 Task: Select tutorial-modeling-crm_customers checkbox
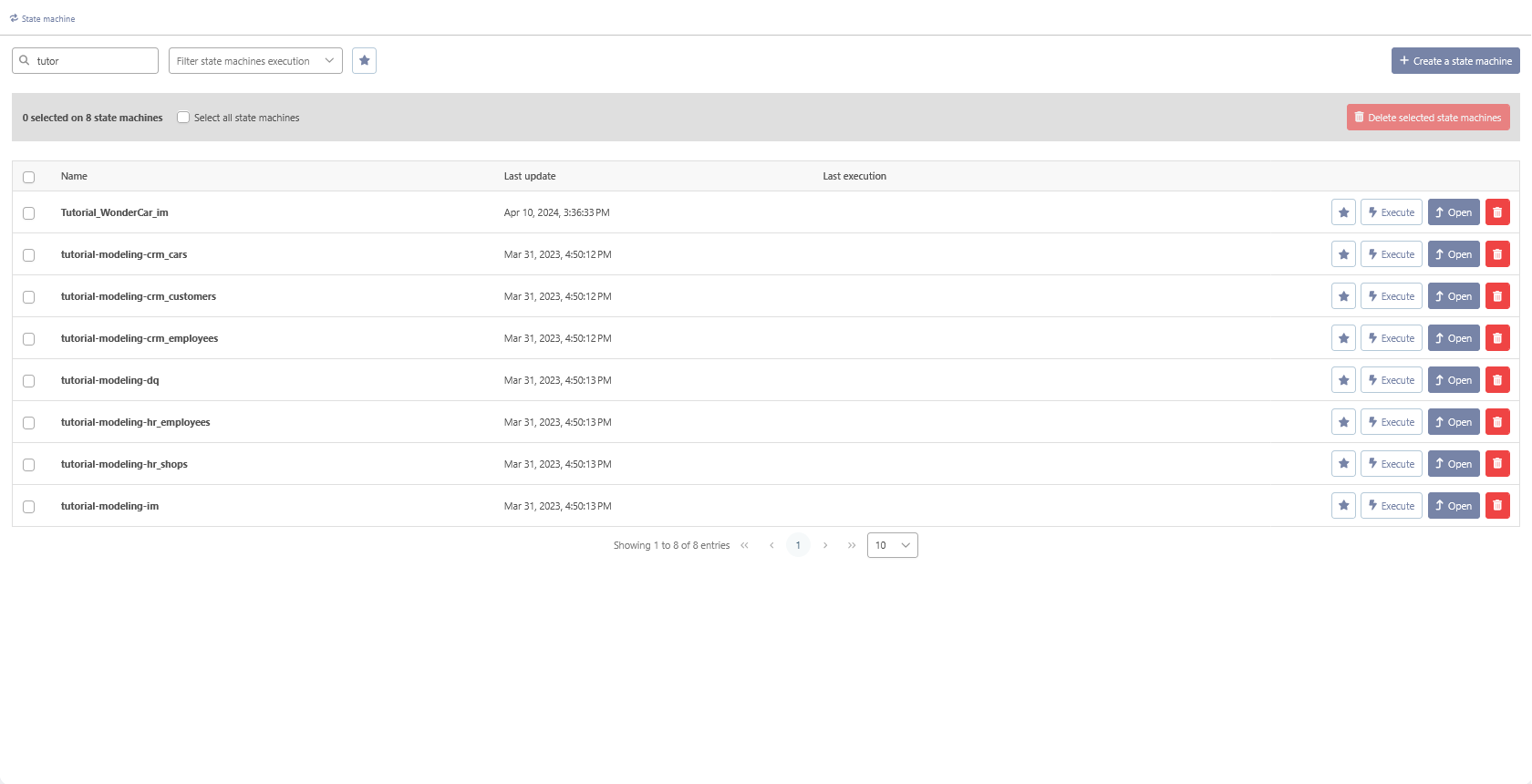pos(28,297)
